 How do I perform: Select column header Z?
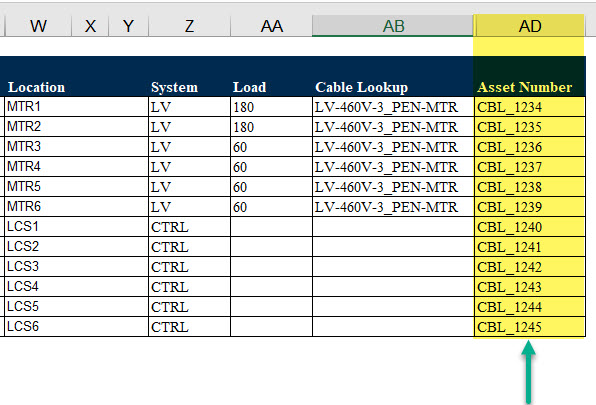(x=189, y=26)
